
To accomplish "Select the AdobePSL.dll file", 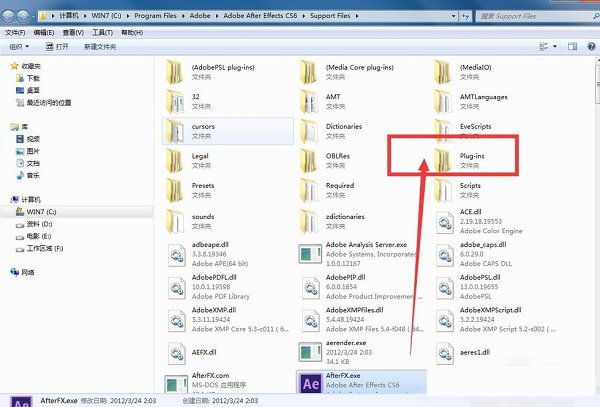I will (x=468, y=287).
